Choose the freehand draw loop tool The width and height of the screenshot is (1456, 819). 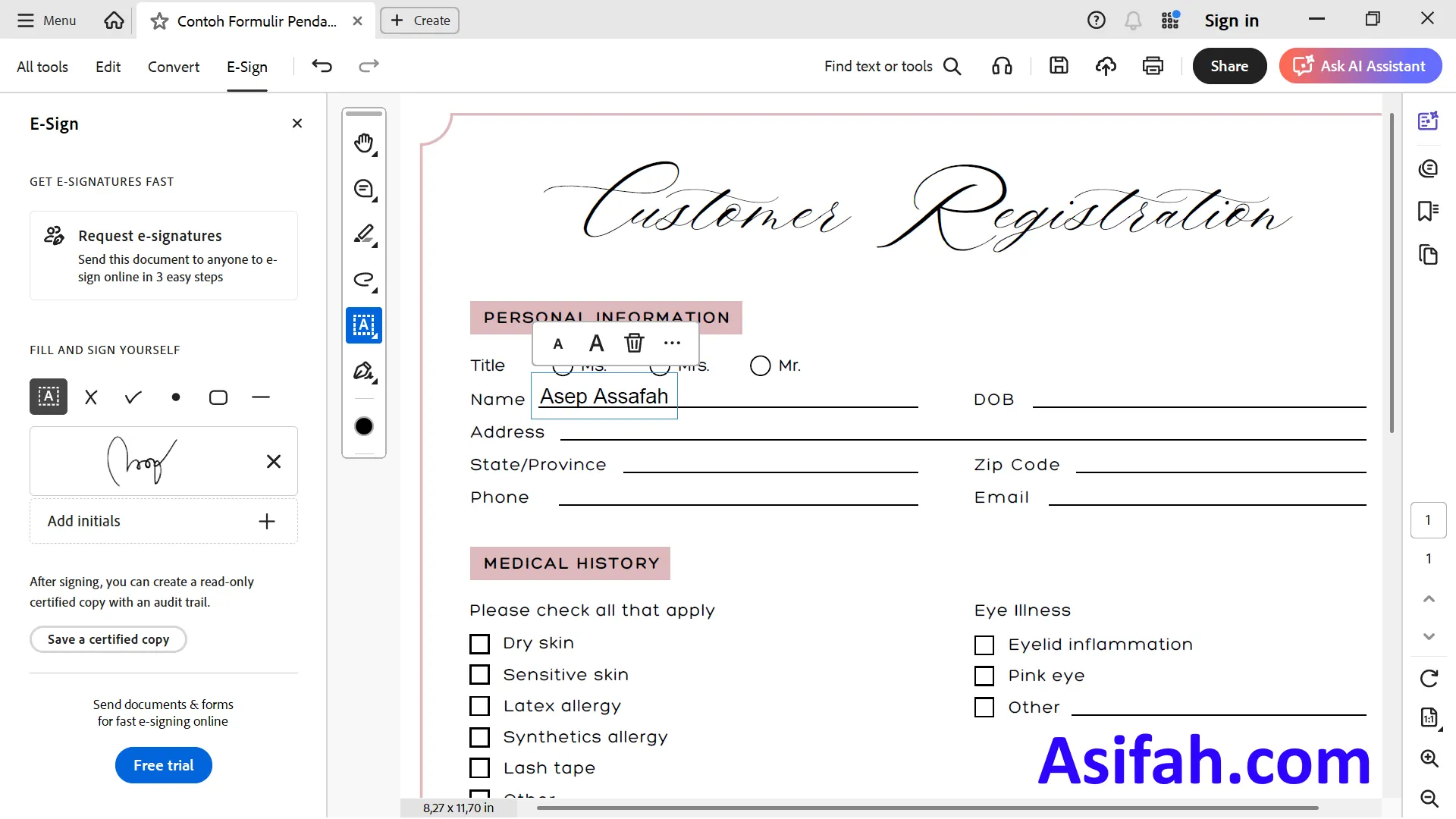pos(364,280)
